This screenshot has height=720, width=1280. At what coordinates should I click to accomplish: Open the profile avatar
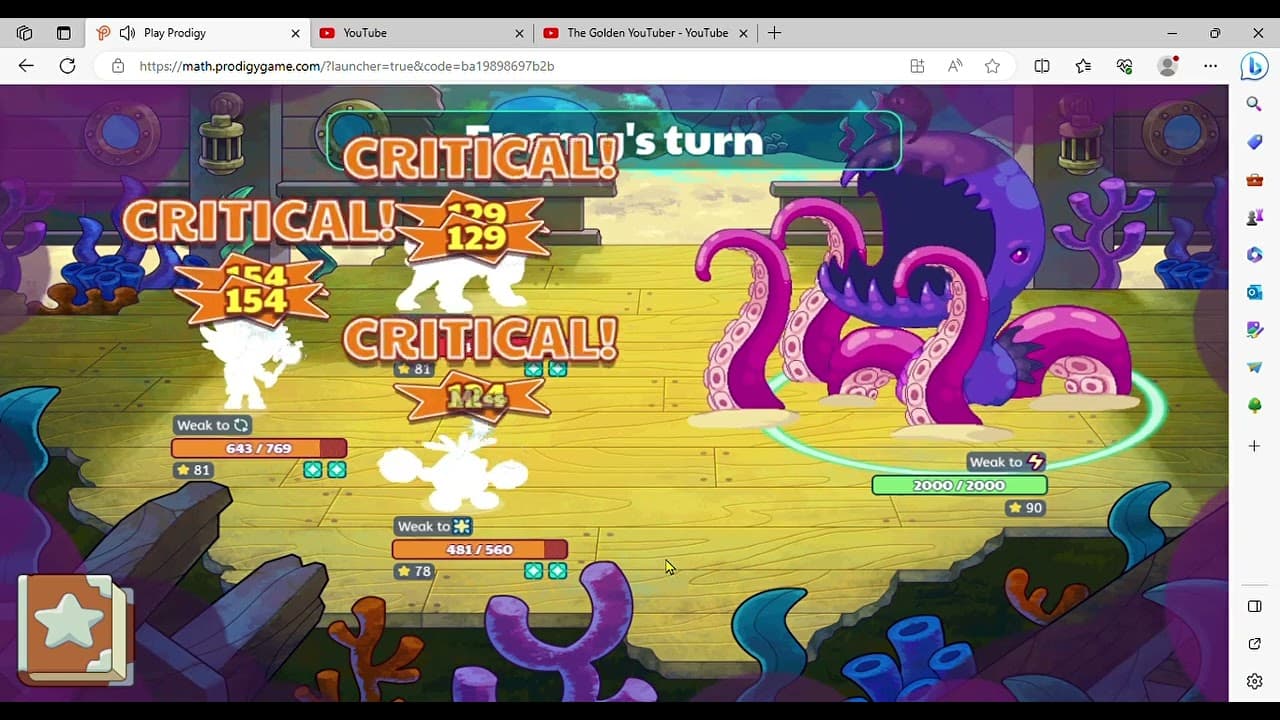[x=1168, y=66]
